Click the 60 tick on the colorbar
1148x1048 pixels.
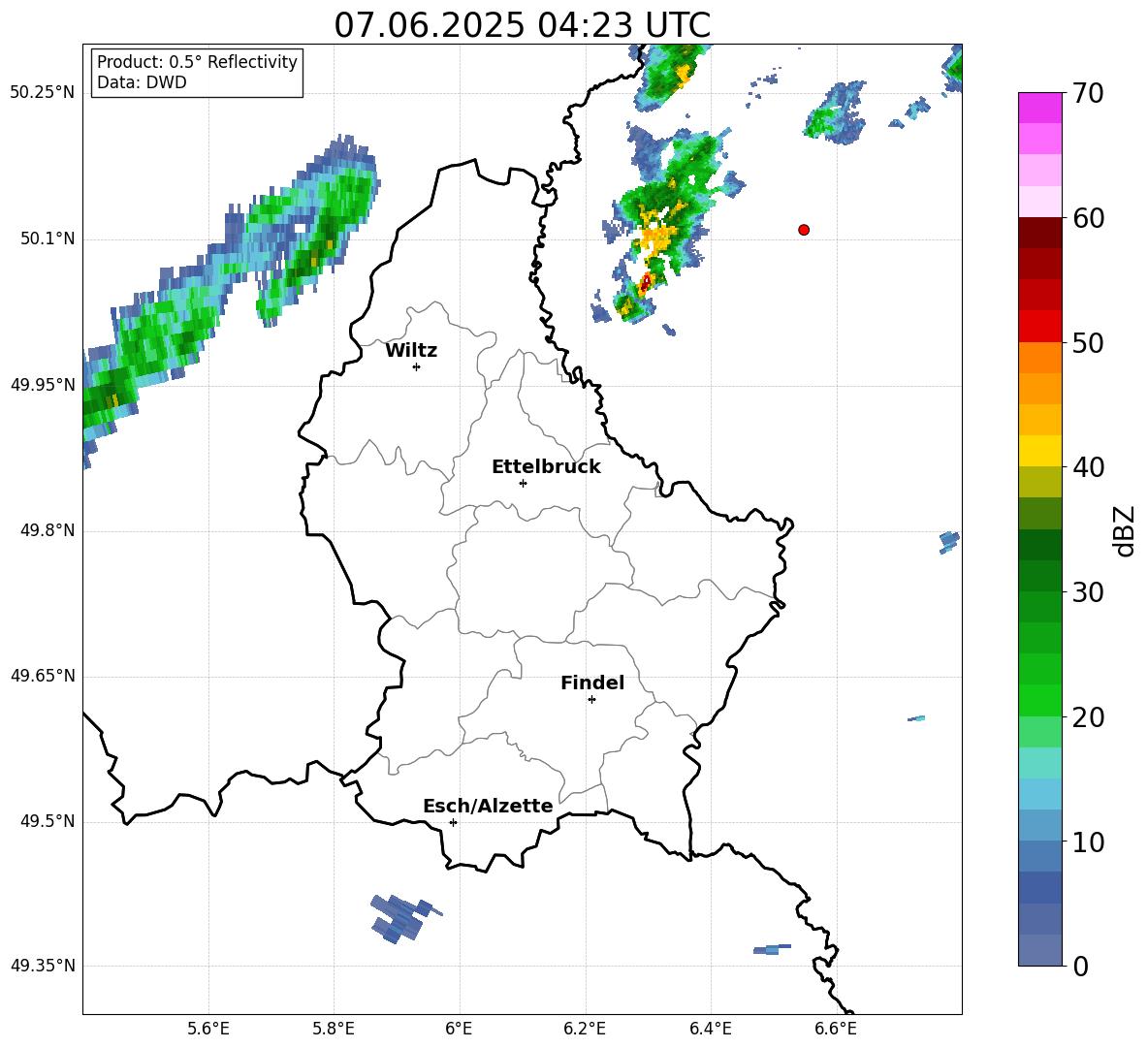click(x=1088, y=218)
